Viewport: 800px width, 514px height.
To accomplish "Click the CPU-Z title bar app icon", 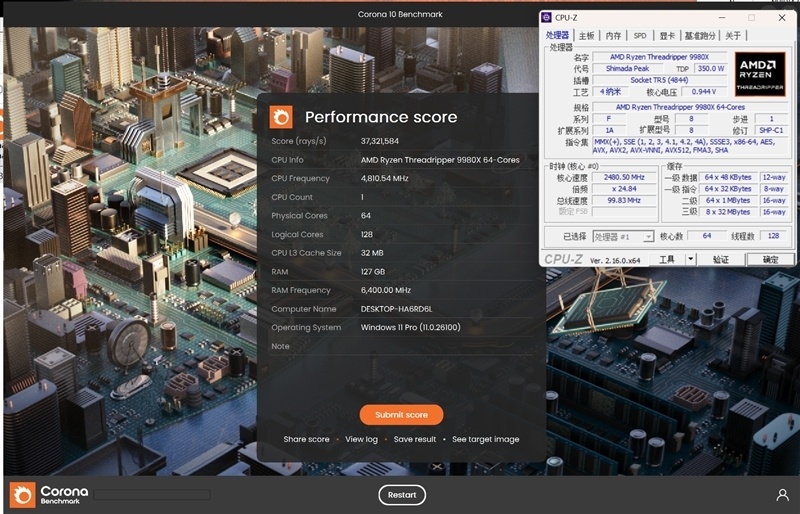I will tap(546, 17).
